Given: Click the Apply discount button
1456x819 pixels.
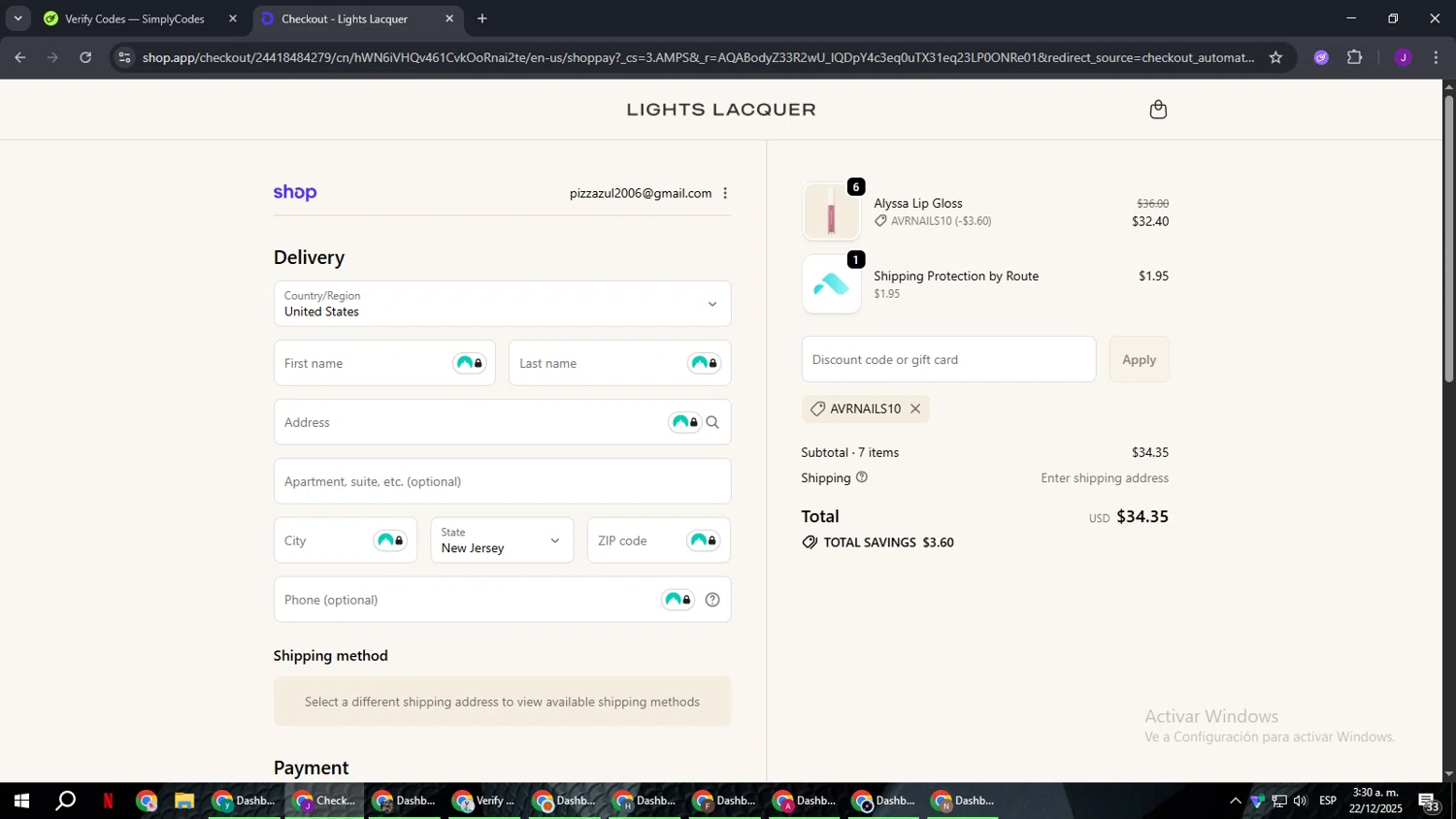Looking at the screenshot, I should pos(1139,359).
